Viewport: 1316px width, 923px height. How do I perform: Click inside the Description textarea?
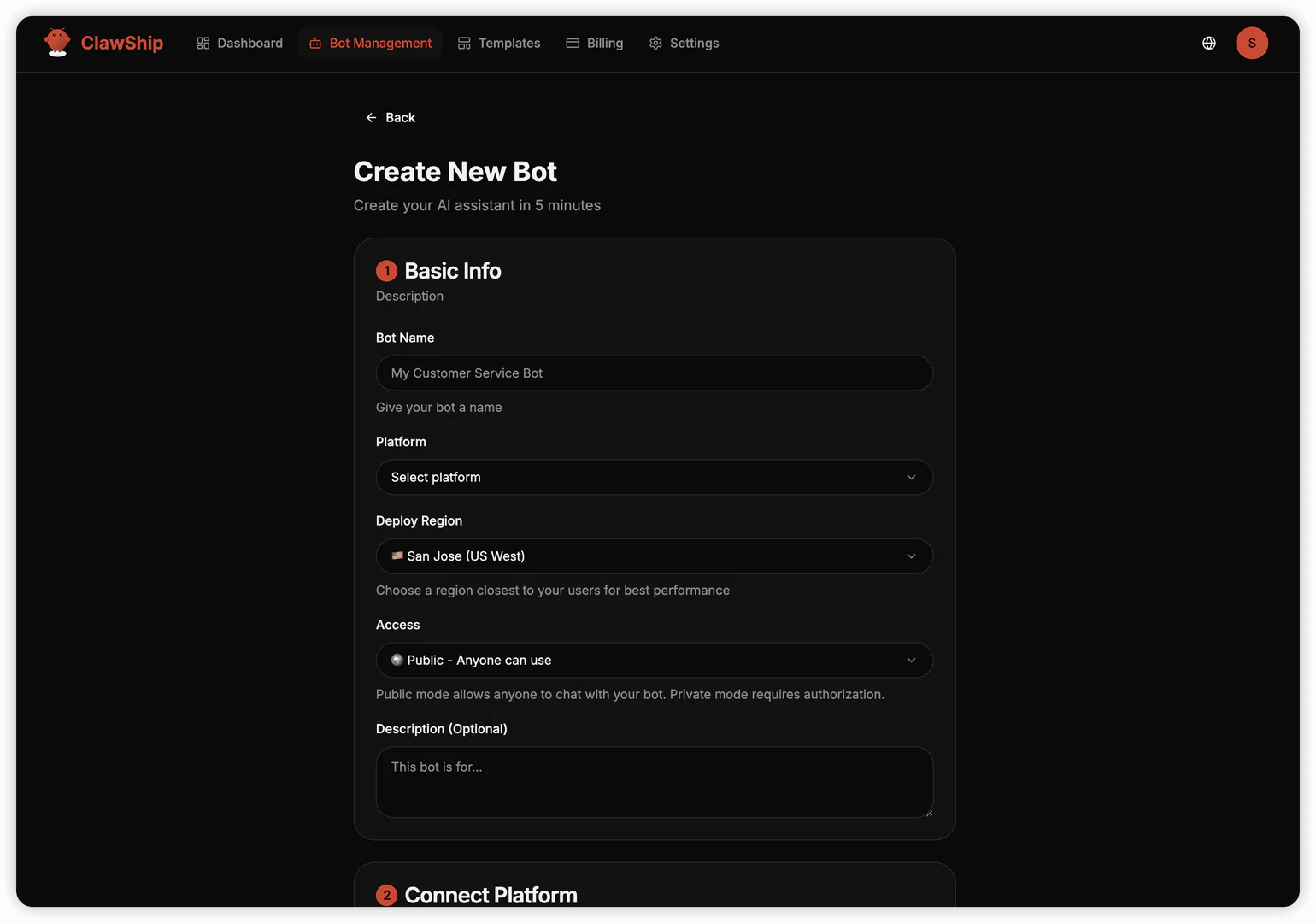(x=655, y=782)
